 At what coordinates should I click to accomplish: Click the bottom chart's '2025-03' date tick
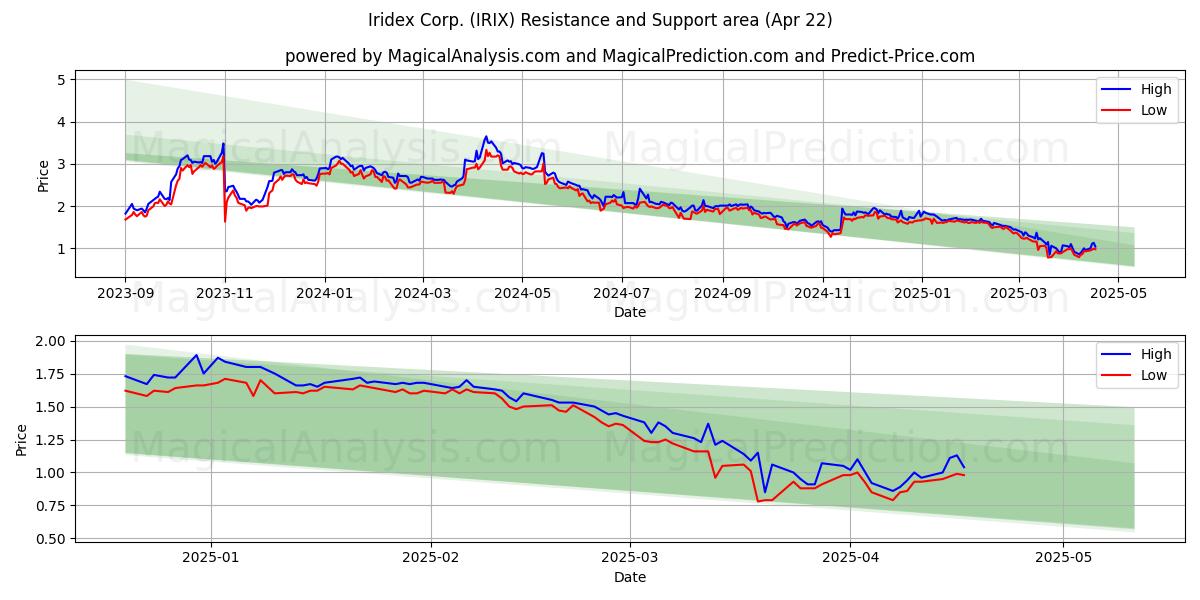[x=630, y=559]
